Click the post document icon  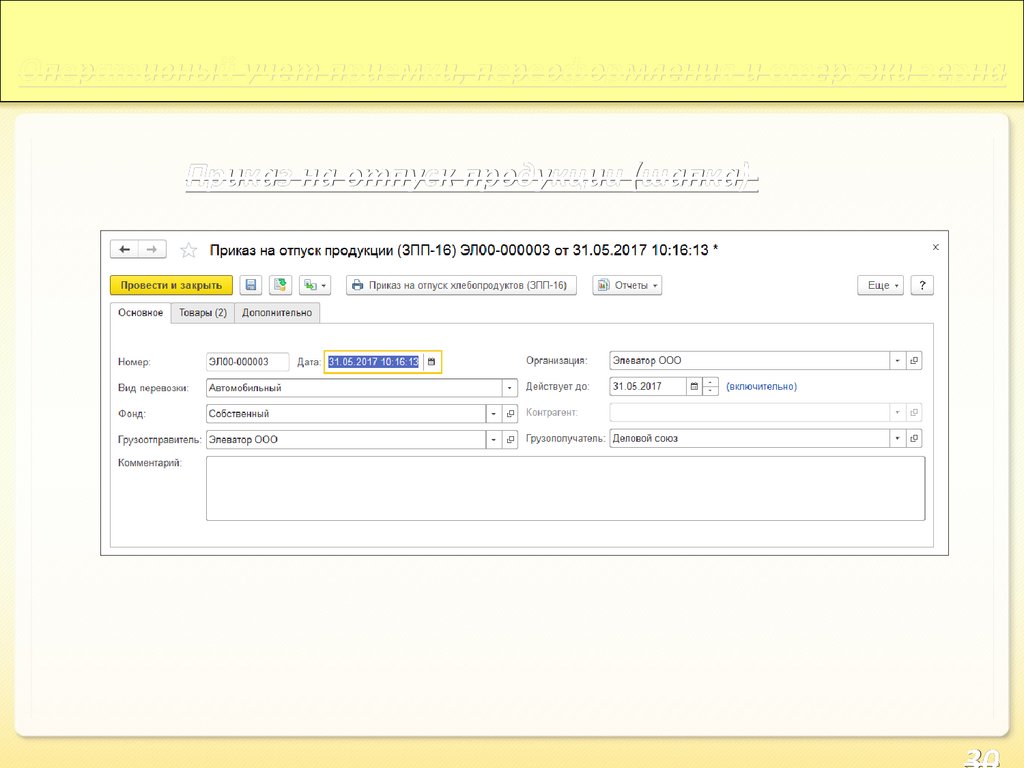click(281, 285)
